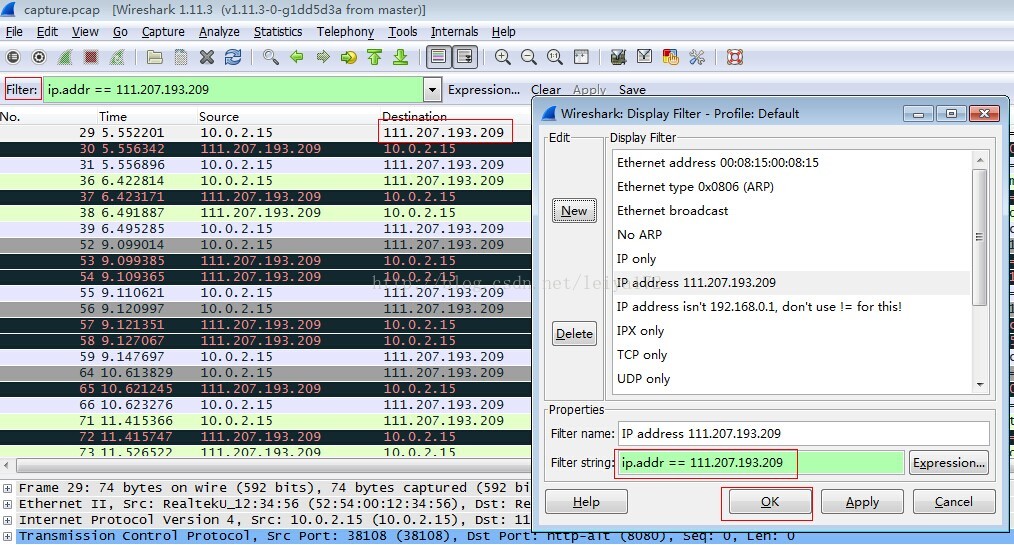Find a packet magnifier icon

271,58
